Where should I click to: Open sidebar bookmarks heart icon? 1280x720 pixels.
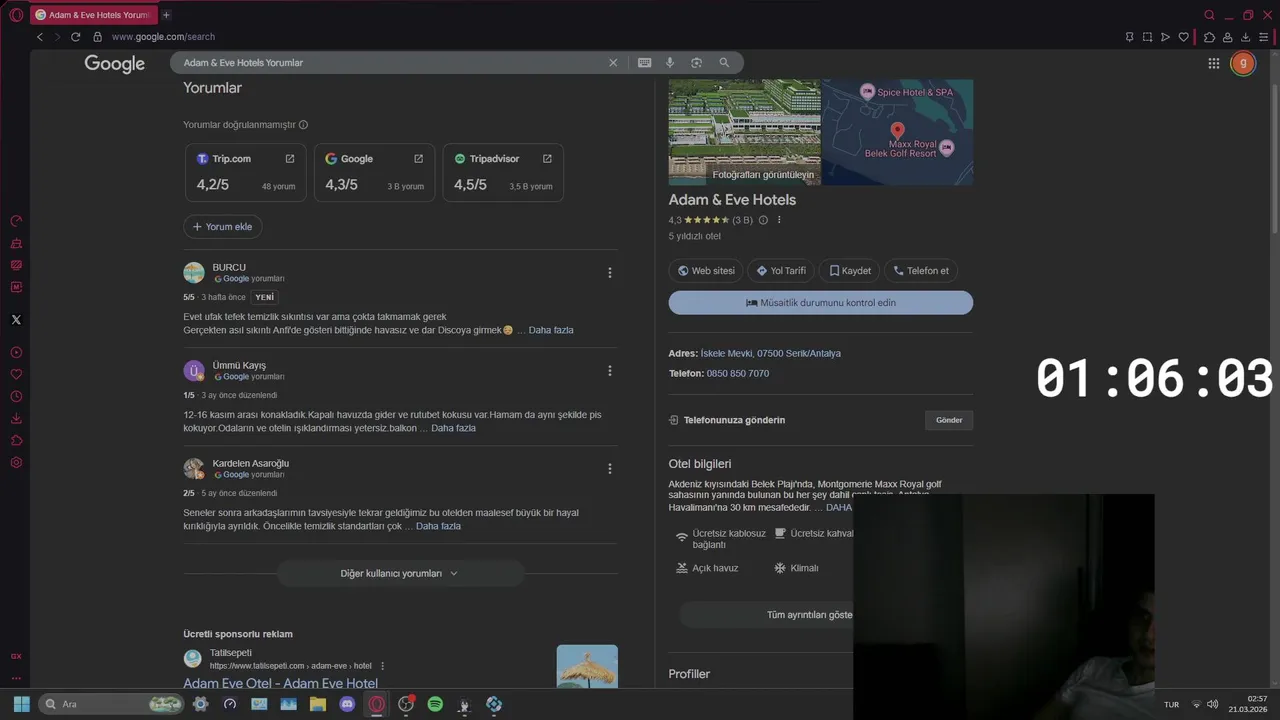(x=16, y=374)
